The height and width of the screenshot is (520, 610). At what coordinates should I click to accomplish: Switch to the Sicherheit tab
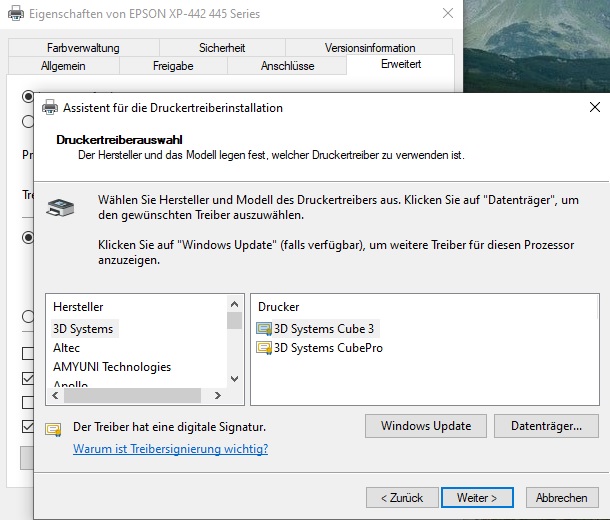222,47
